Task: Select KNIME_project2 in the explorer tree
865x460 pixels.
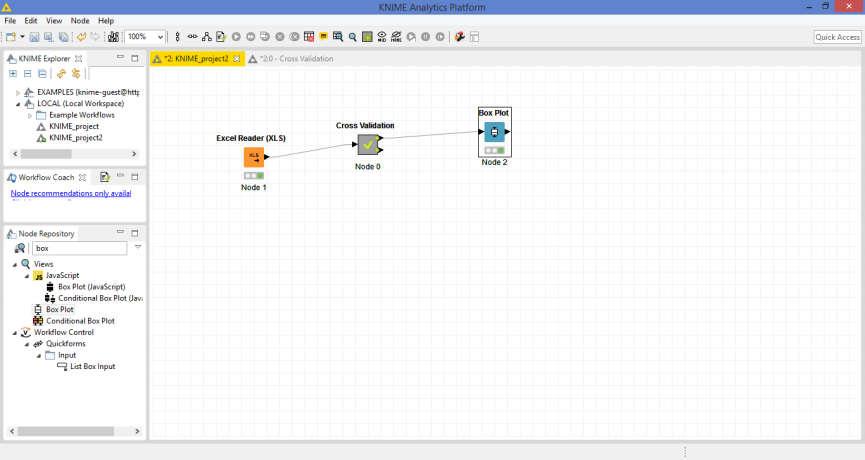Action: [76, 138]
